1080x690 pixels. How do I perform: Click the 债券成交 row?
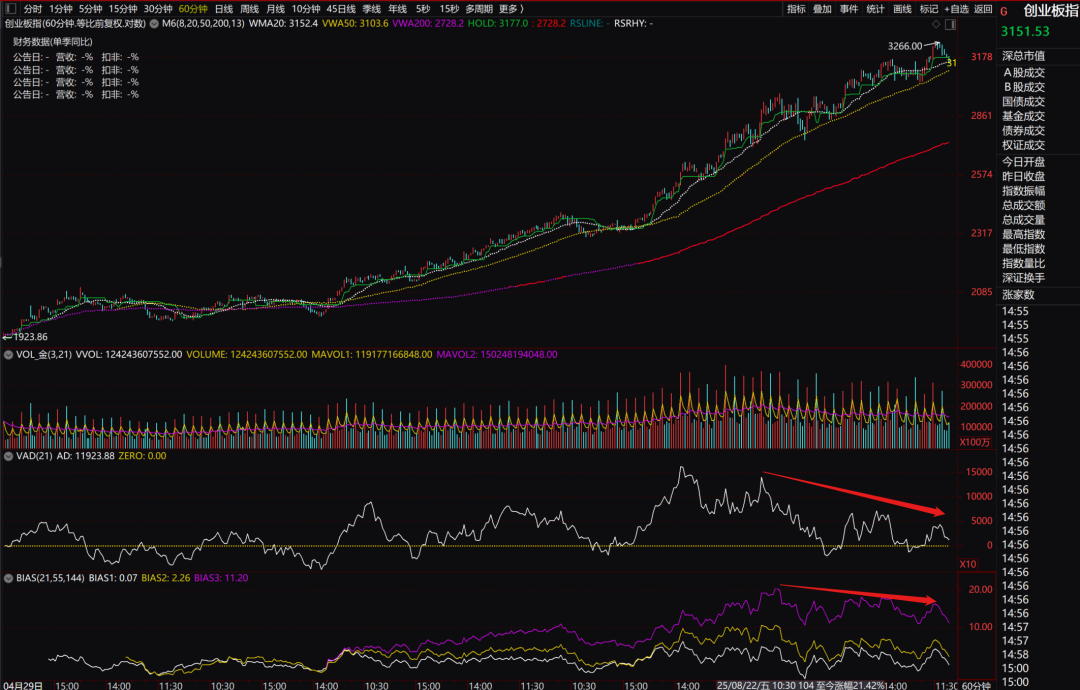point(1023,130)
